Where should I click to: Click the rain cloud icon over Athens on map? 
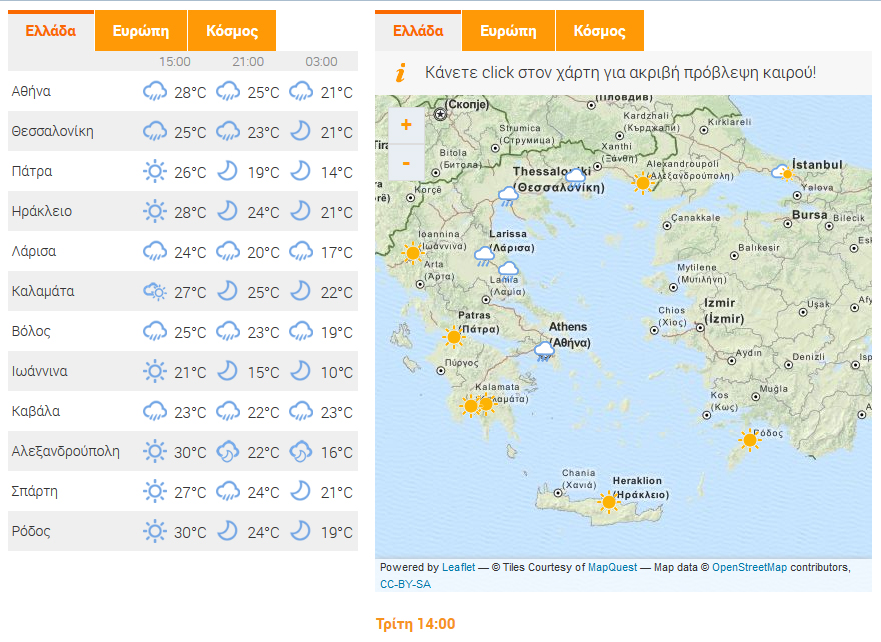point(544,350)
